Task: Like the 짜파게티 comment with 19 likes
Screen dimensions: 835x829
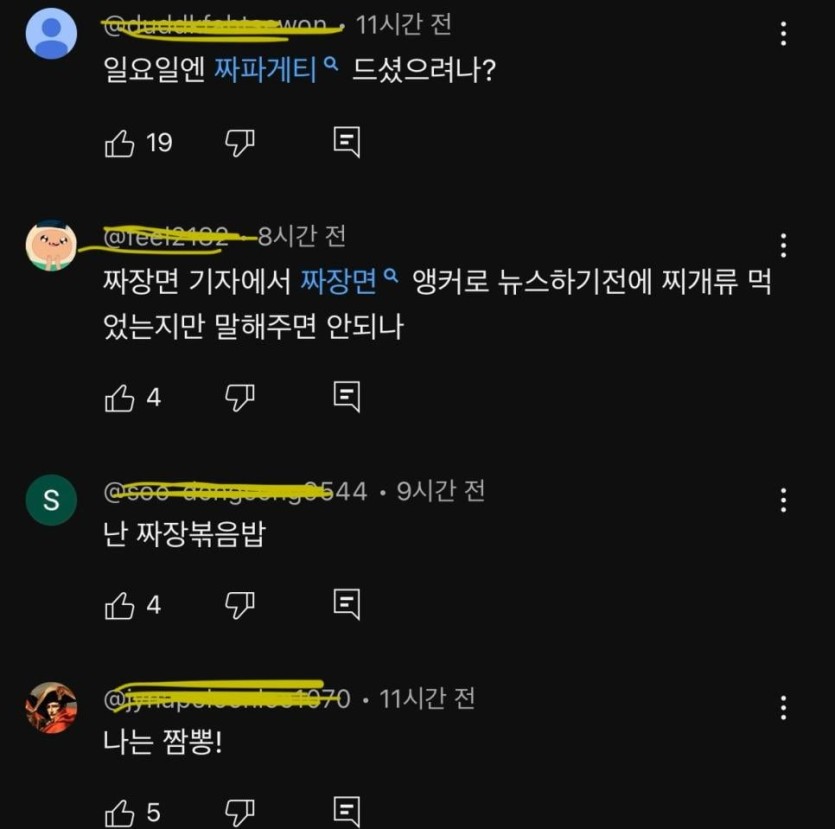Action: coord(120,143)
